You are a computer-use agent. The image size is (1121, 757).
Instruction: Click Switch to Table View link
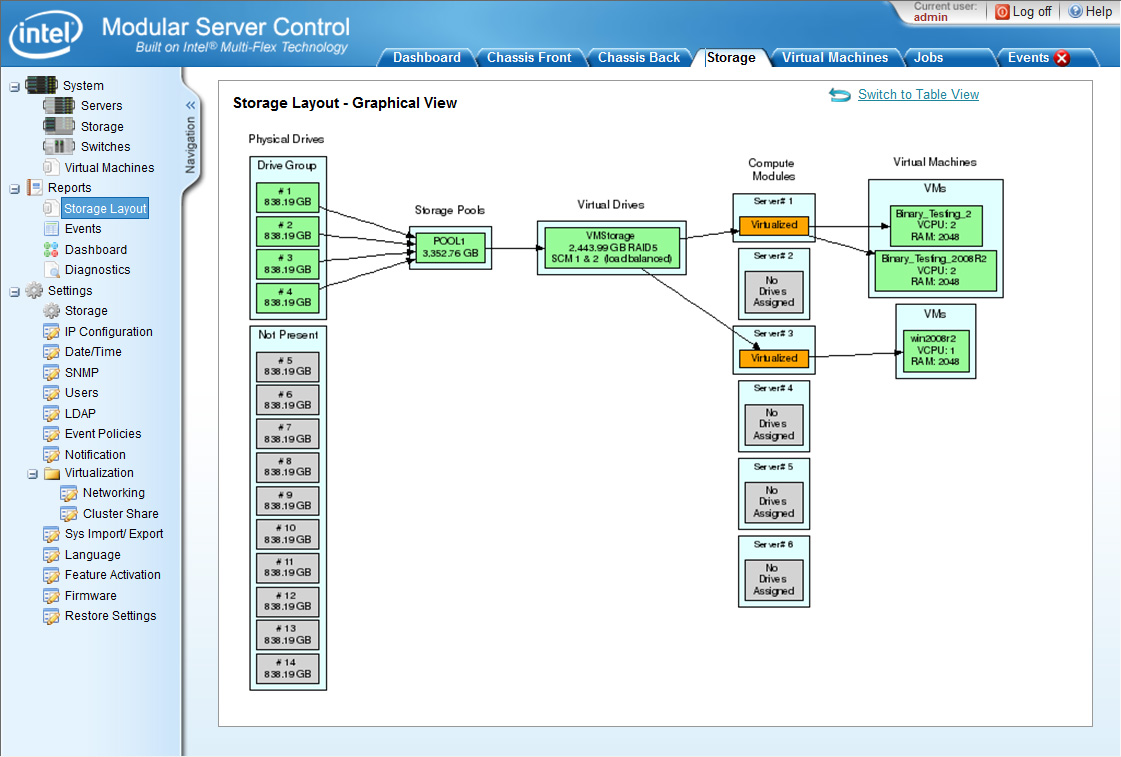pos(918,94)
